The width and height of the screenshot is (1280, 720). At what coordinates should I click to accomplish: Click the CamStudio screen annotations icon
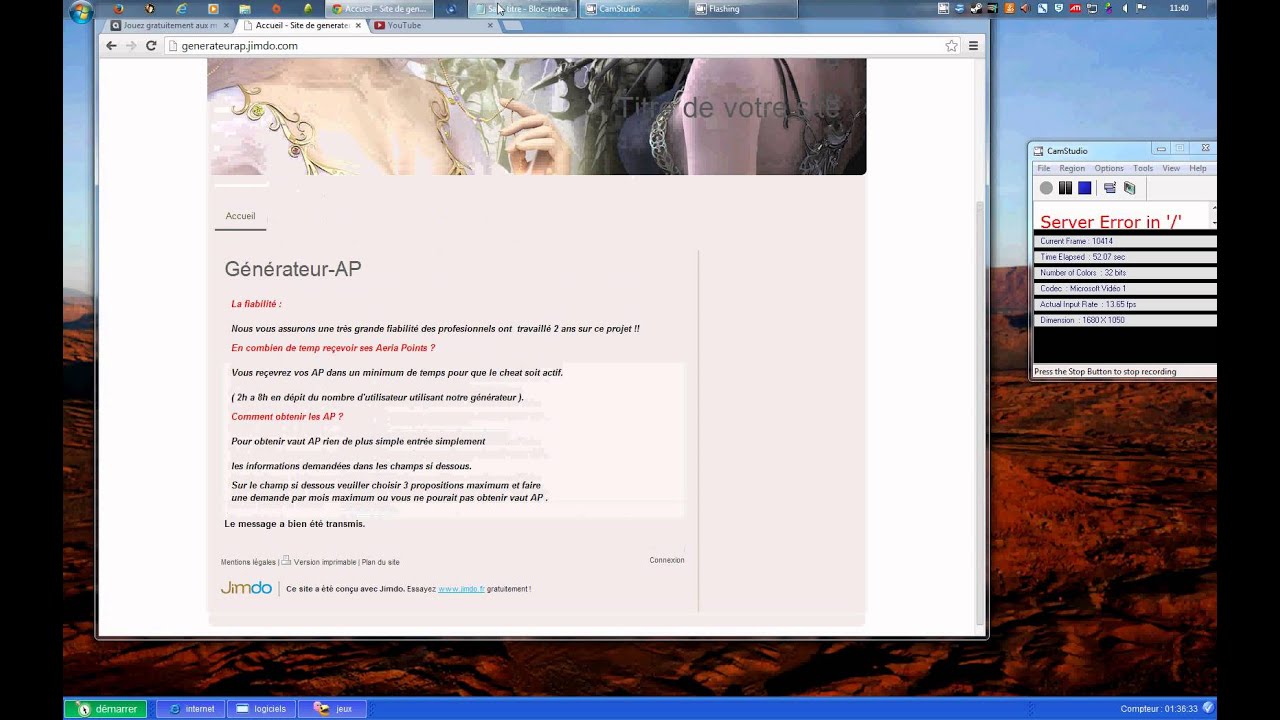1129,188
